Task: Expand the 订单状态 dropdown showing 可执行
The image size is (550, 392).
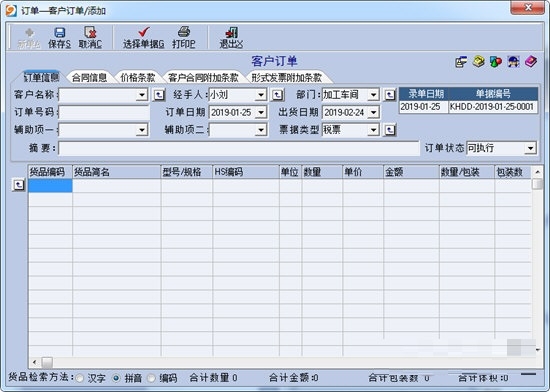Action: (x=530, y=148)
